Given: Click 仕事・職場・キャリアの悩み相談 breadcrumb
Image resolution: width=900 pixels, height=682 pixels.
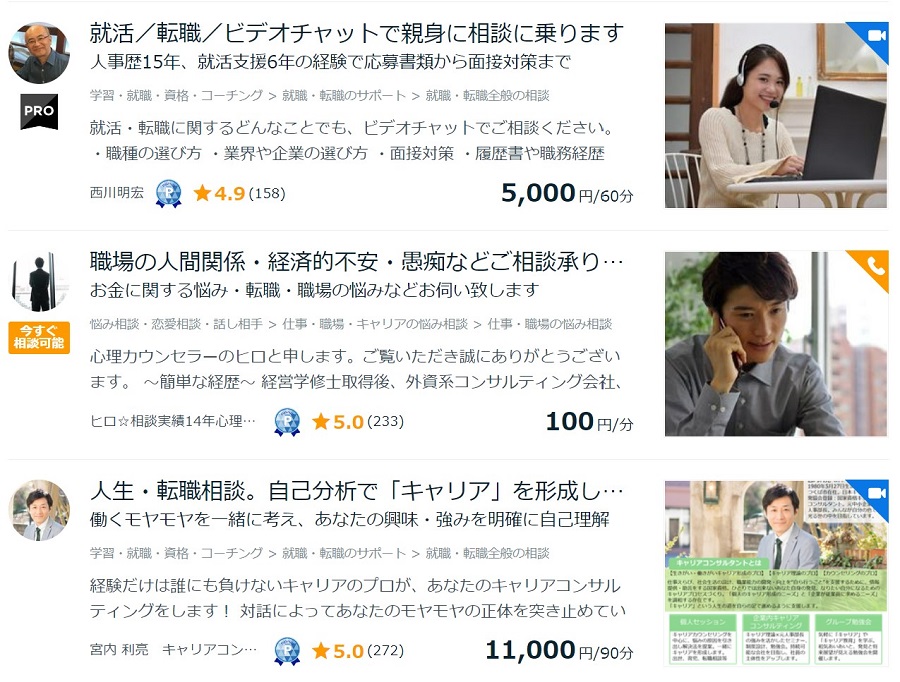Looking at the screenshot, I should (x=375, y=324).
